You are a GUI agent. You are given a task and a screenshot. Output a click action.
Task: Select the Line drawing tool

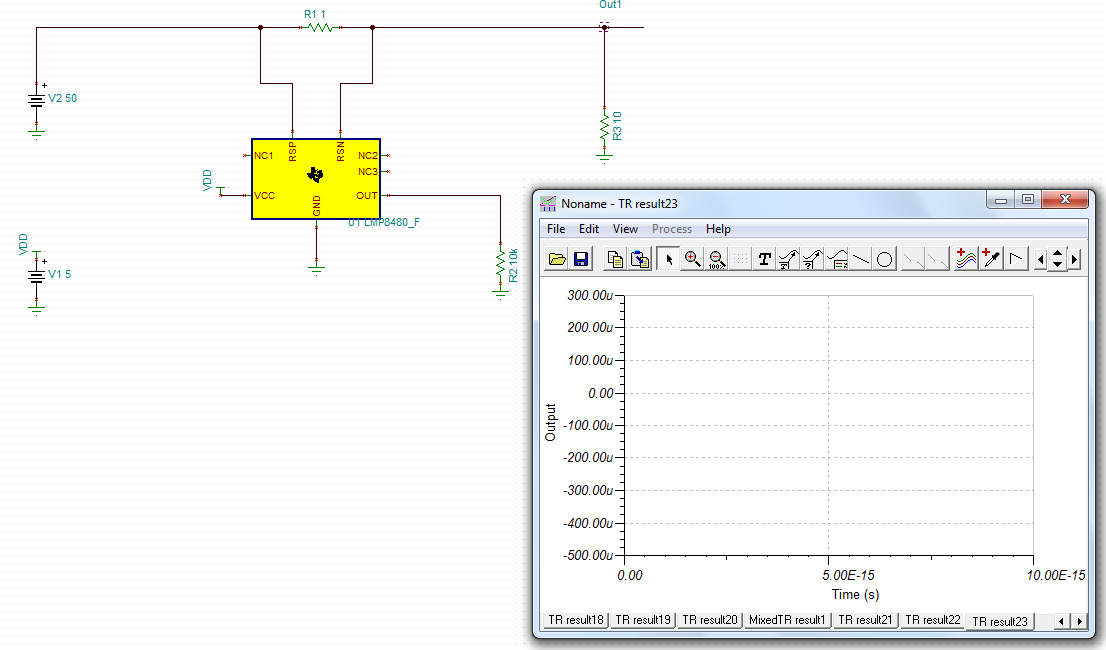tap(861, 259)
